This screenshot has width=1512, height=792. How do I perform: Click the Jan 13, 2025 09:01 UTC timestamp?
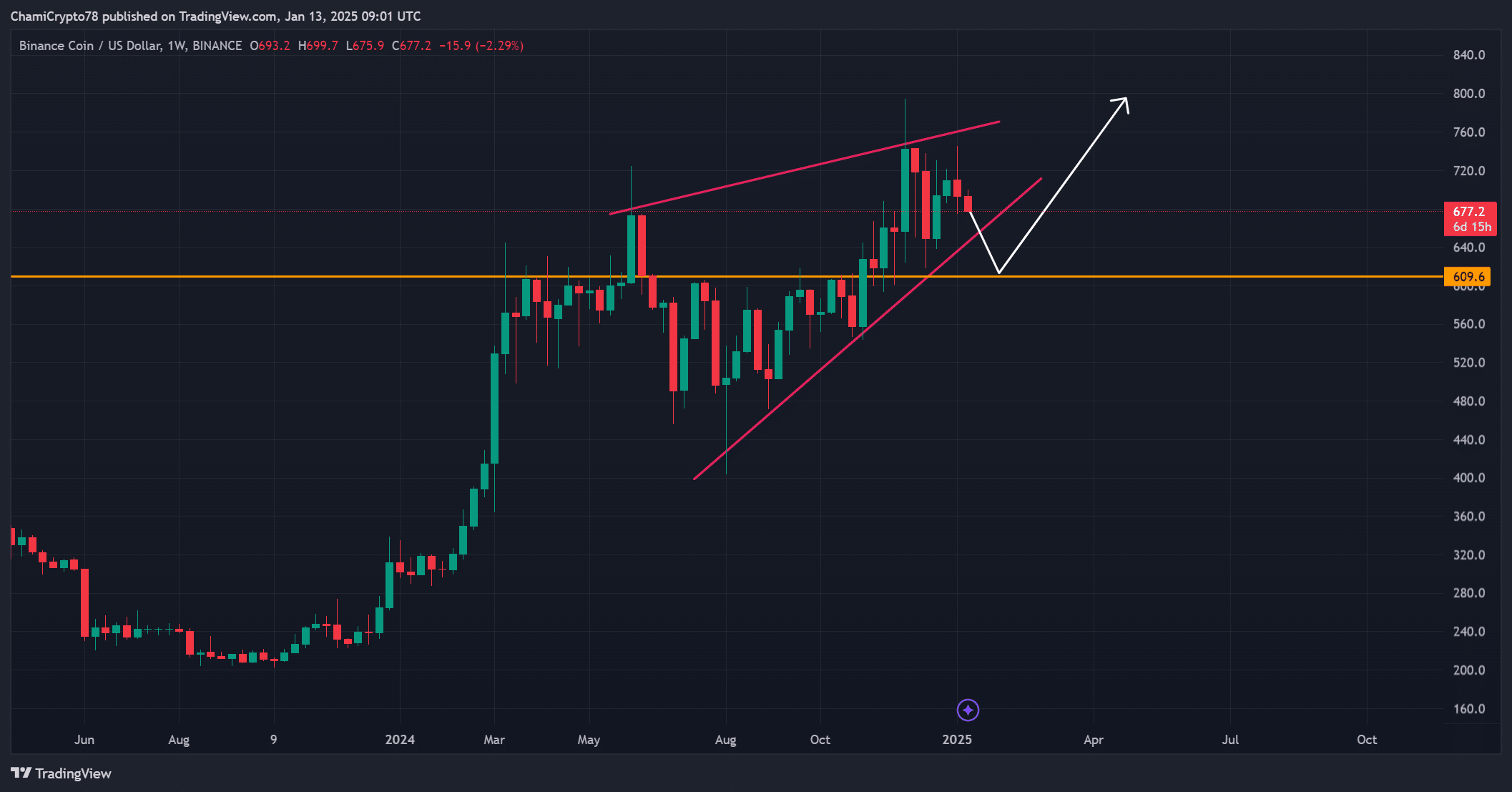(352, 16)
